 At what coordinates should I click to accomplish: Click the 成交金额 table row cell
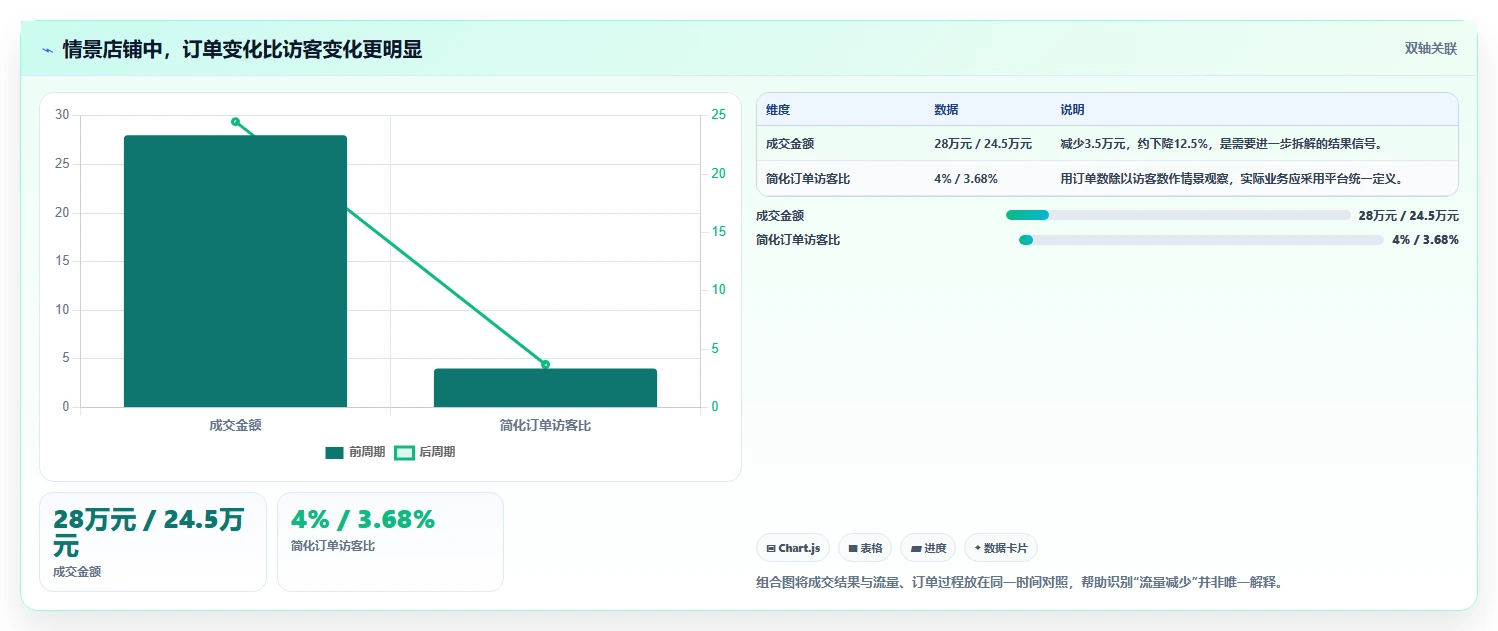click(x=790, y=144)
